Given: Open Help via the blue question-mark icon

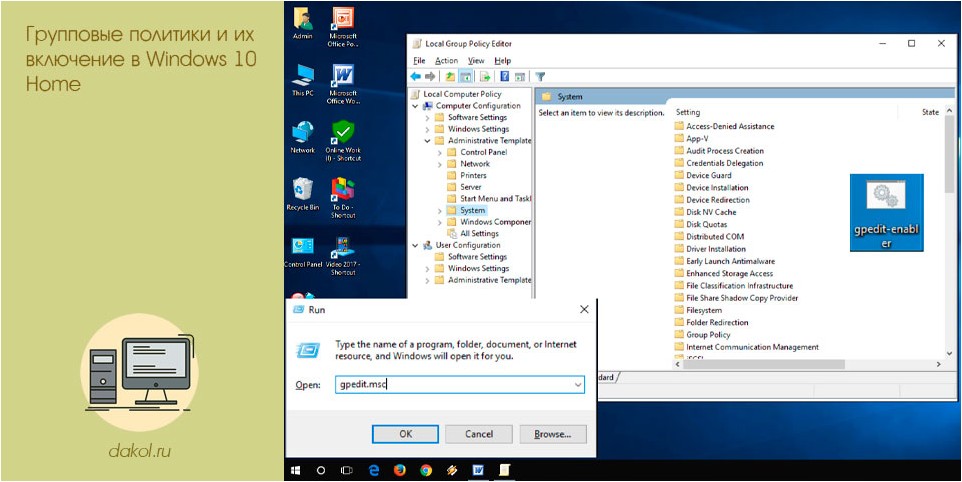Looking at the screenshot, I should (505, 77).
